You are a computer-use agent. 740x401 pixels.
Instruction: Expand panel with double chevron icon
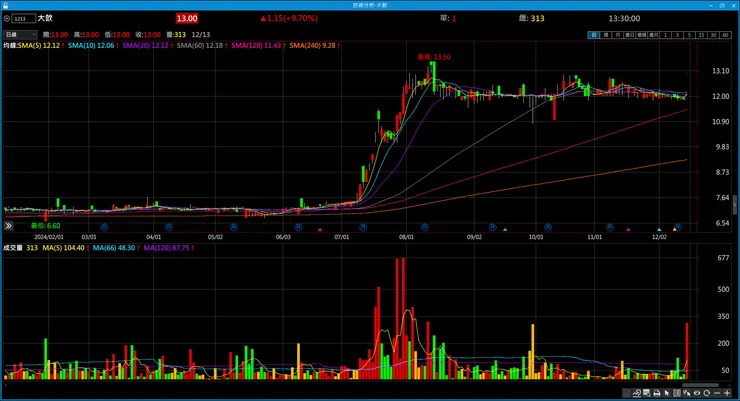pos(8,226)
